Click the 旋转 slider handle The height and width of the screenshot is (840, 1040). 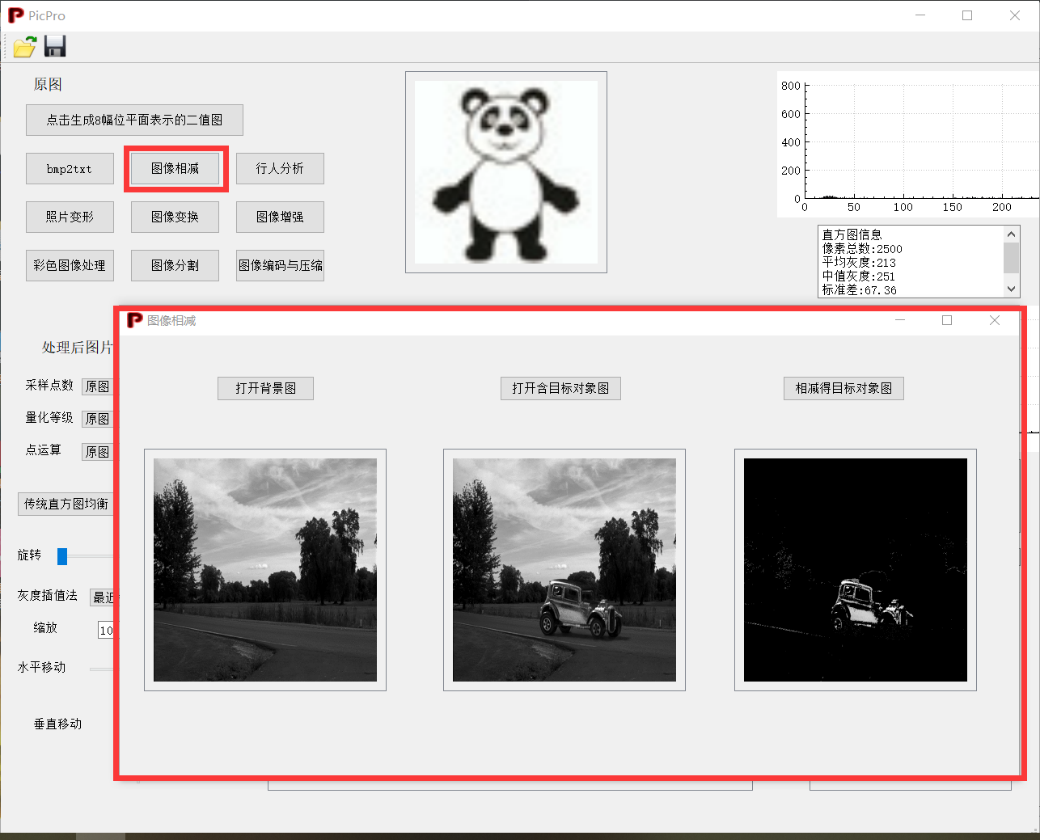coord(62,556)
